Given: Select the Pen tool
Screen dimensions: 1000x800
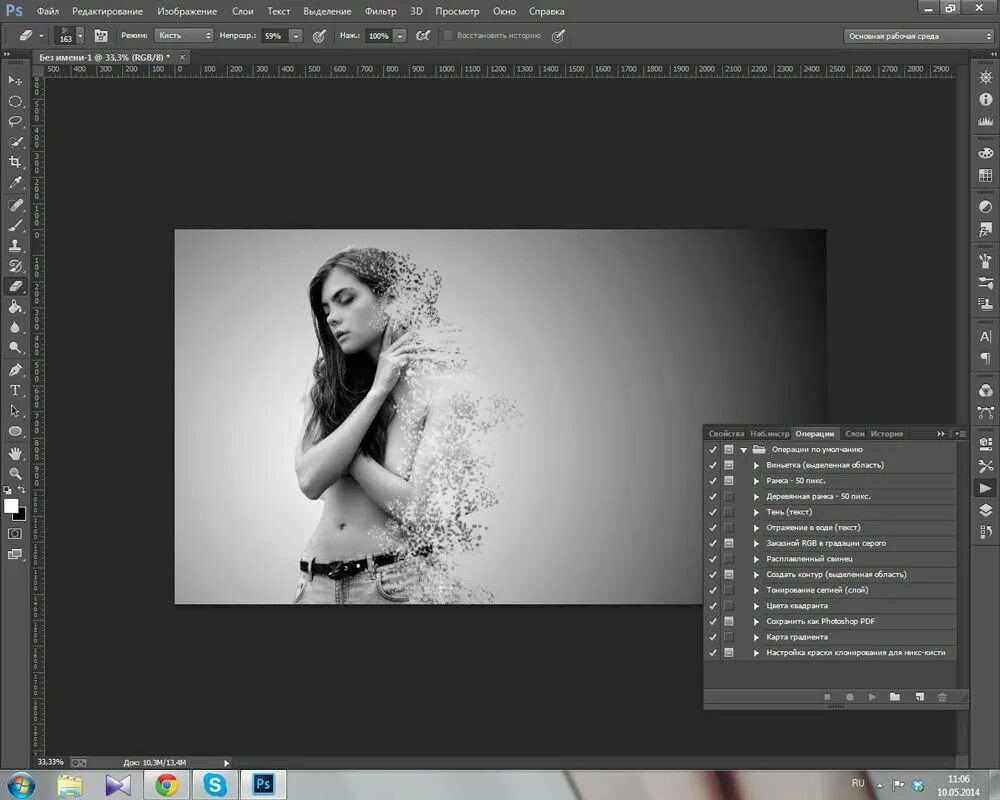Looking at the screenshot, I should [15, 370].
